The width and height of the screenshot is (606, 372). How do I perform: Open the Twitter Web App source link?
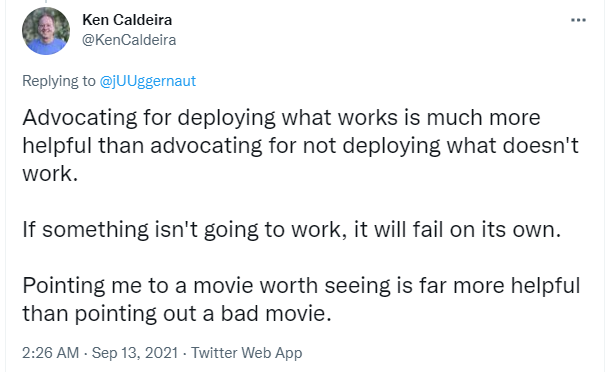247,353
